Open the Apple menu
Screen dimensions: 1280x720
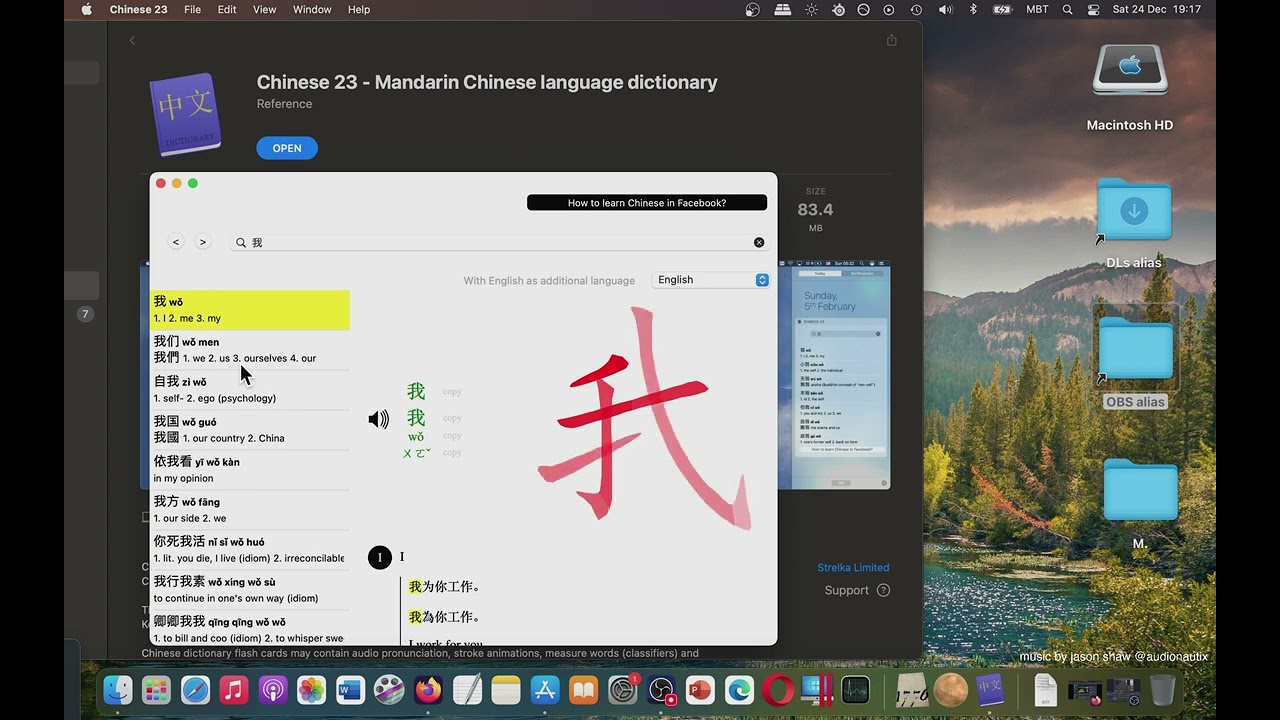[x=86, y=9]
